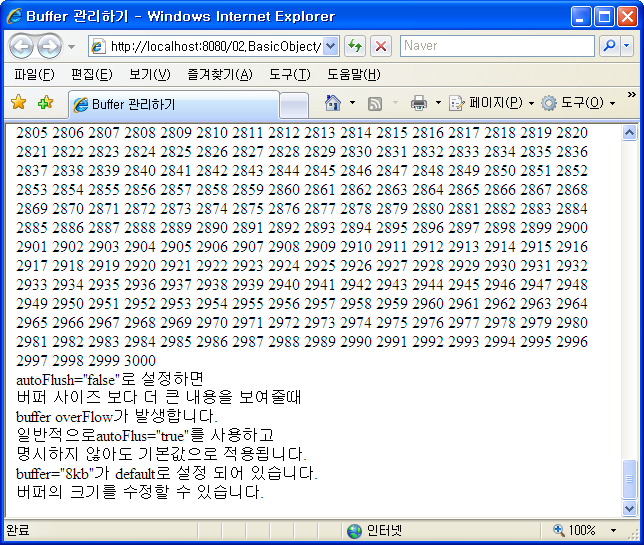This screenshot has height=545, width=644.
Task: Open Favorites Center star icon
Action: (x=19, y=102)
